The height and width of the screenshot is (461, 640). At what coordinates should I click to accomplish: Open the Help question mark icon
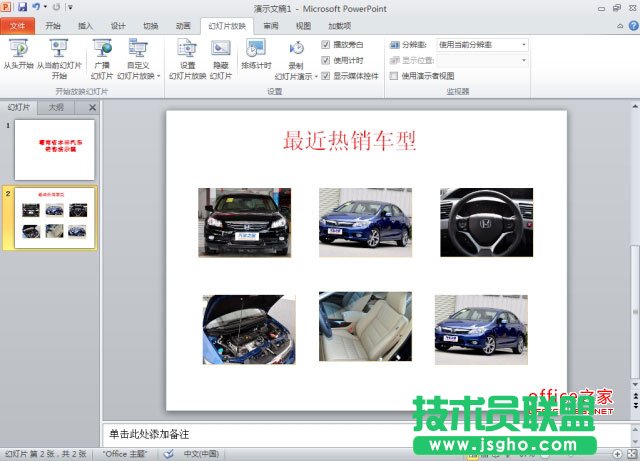point(633,25)
